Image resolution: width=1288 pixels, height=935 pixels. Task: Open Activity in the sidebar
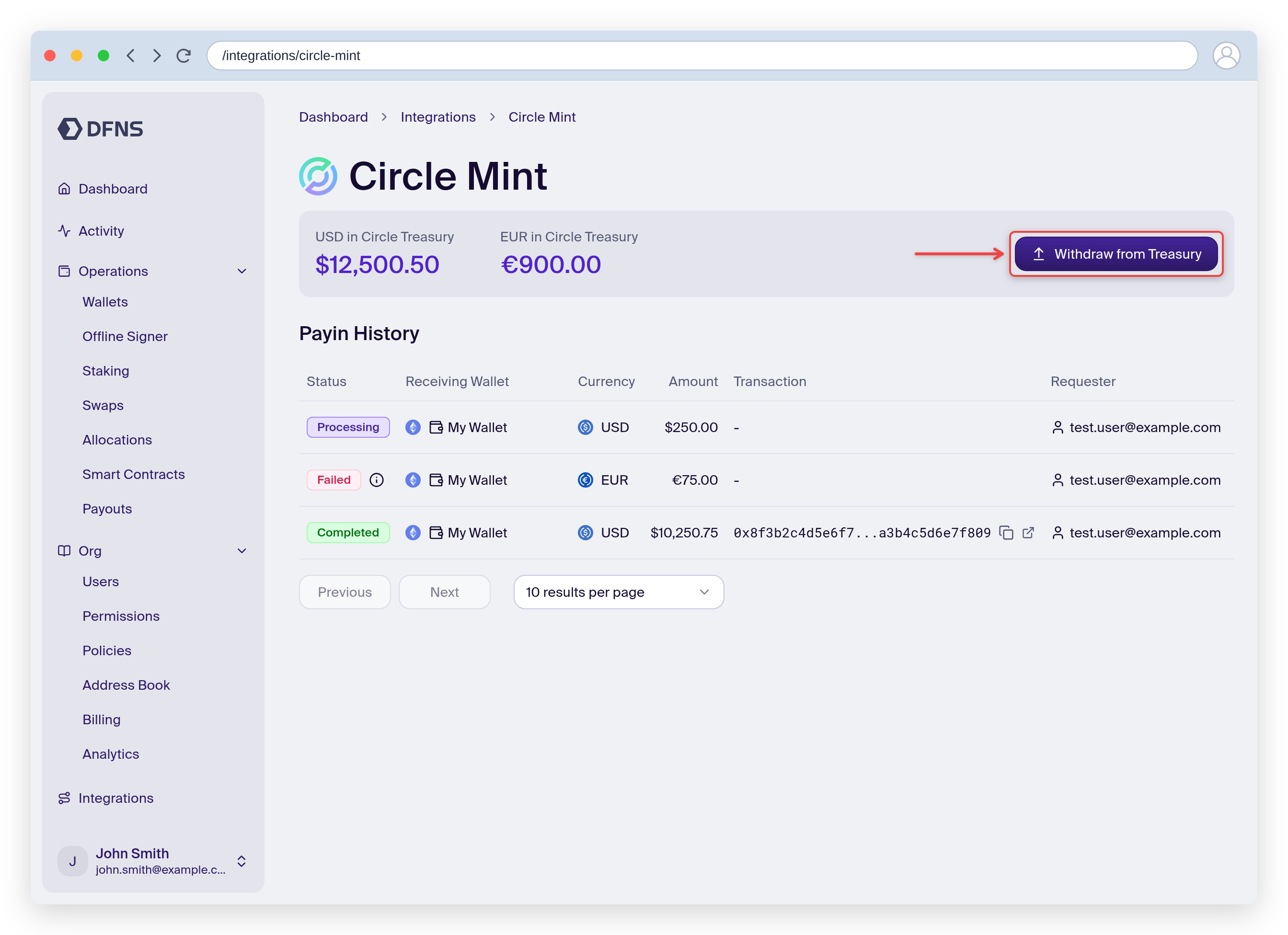click(x=101, y=231)
